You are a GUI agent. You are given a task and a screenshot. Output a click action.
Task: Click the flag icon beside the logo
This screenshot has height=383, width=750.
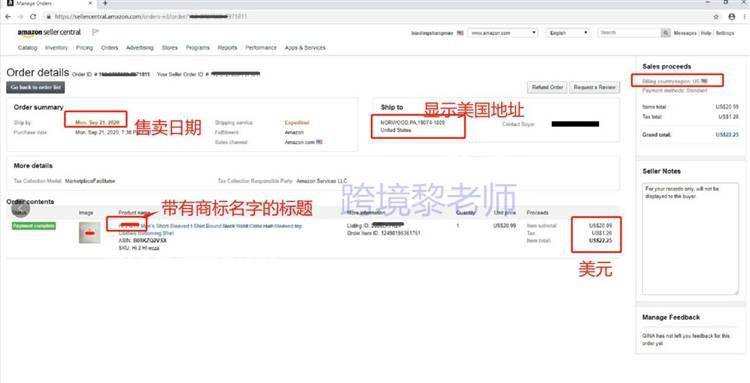95,32
